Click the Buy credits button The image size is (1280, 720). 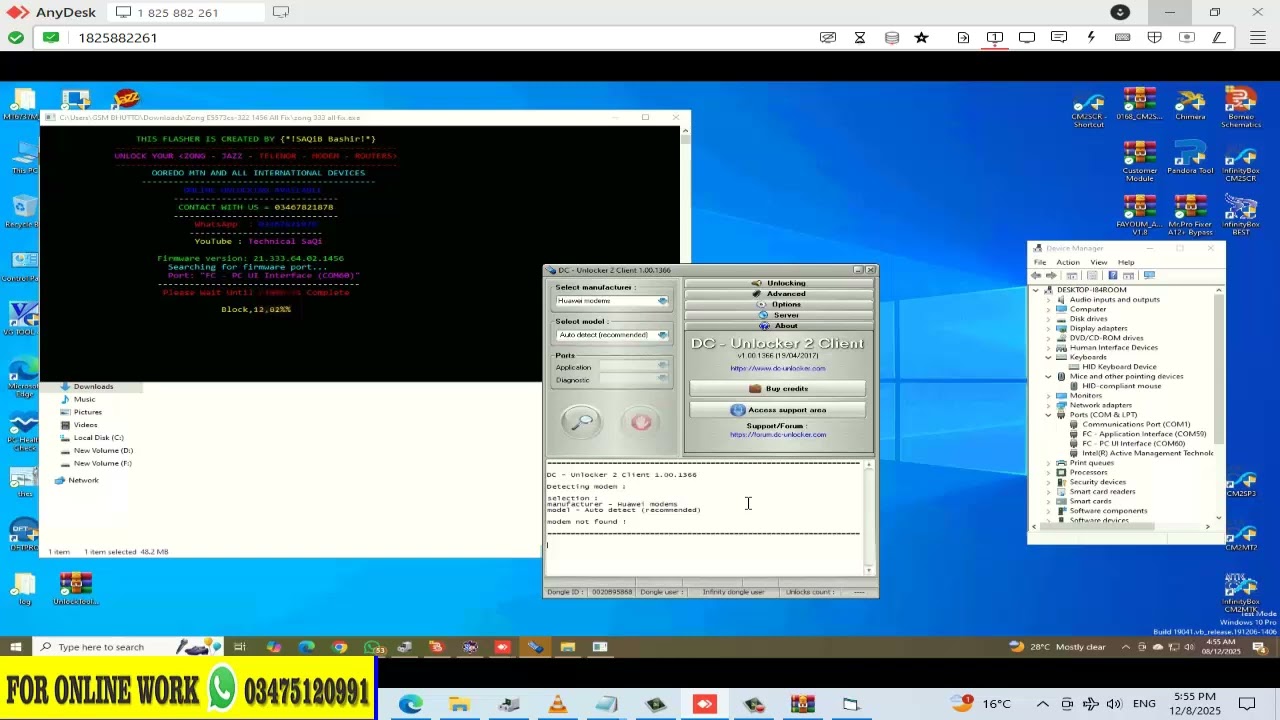[x=778, y=389]
